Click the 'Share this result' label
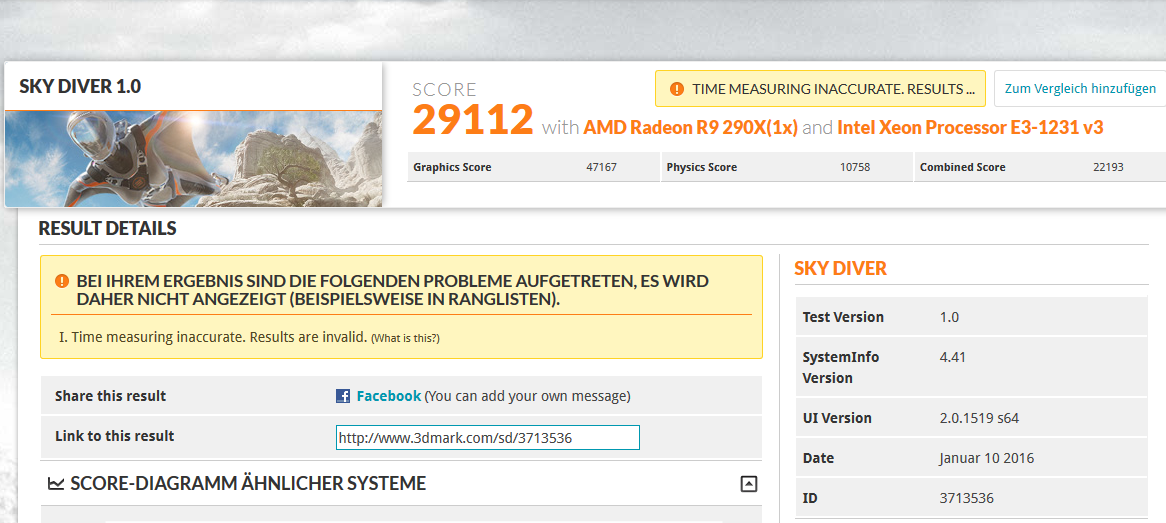1166x523 pixels. (x=110, y=396)
